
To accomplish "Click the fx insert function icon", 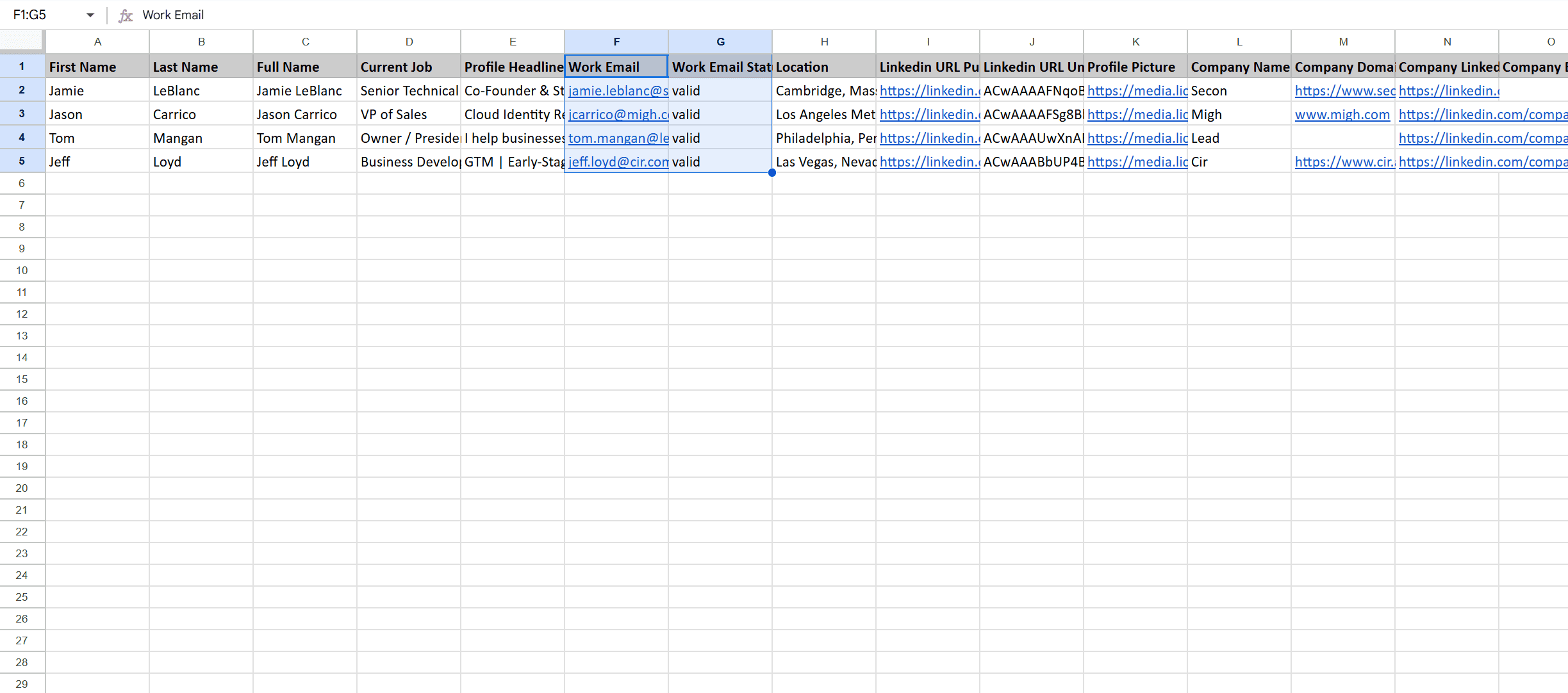I will pyautogui.click(x=126, y=15).
